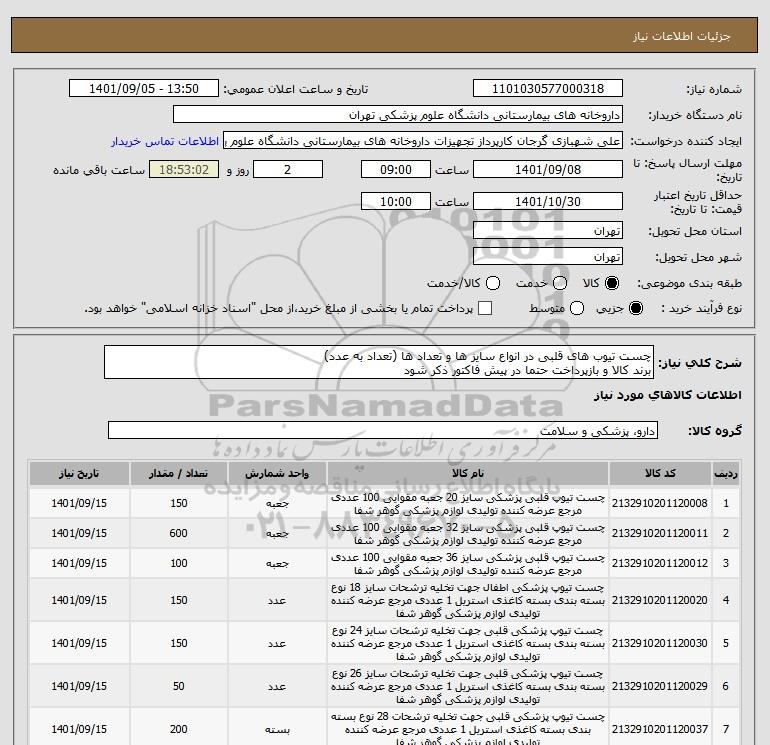Click the تعداد / مقدار column header
Screen dimensions: 770x745
(x=179, y=473)
